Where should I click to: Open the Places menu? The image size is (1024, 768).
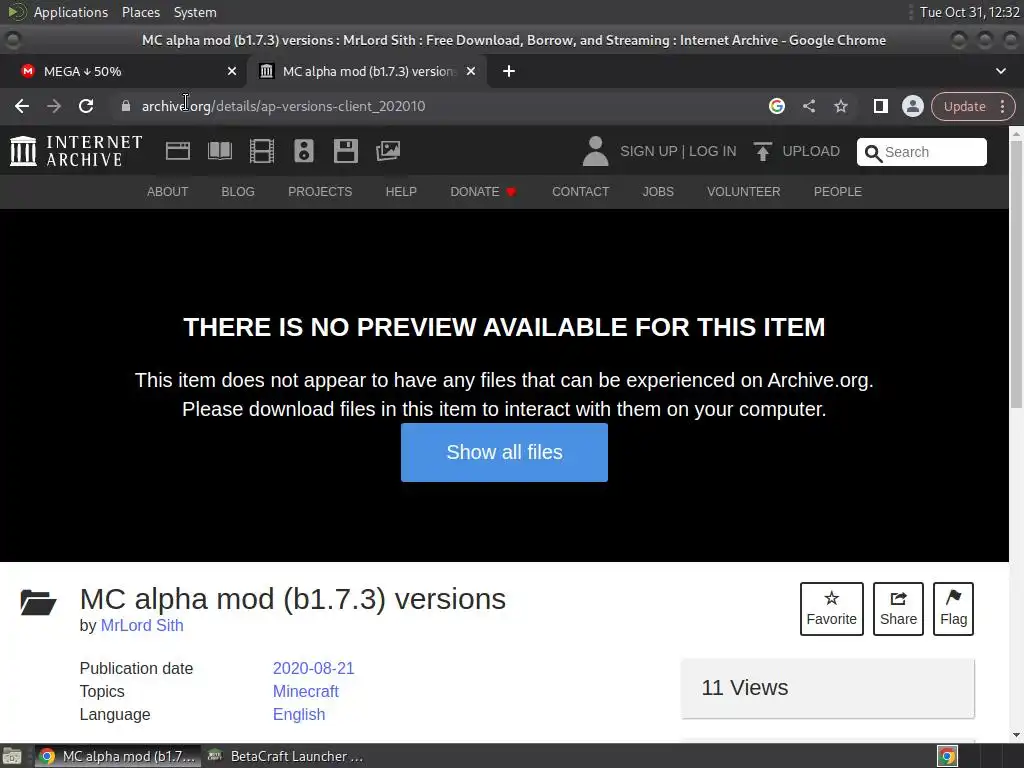click(x=140, y=12)
